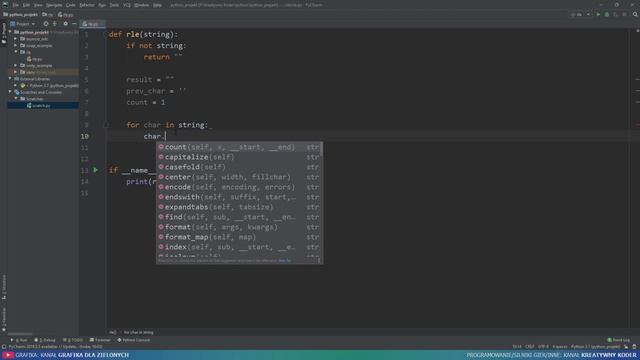Choose count(self, x, __start, __end) completion

click(x=239, y=147)
